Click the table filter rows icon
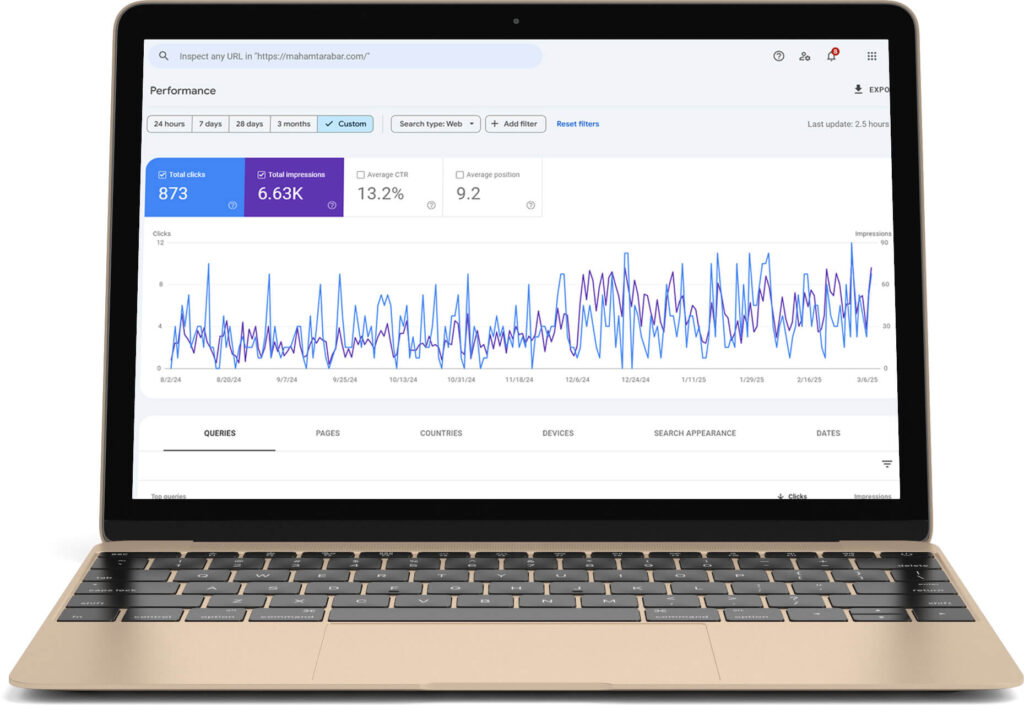 point(886,464)
